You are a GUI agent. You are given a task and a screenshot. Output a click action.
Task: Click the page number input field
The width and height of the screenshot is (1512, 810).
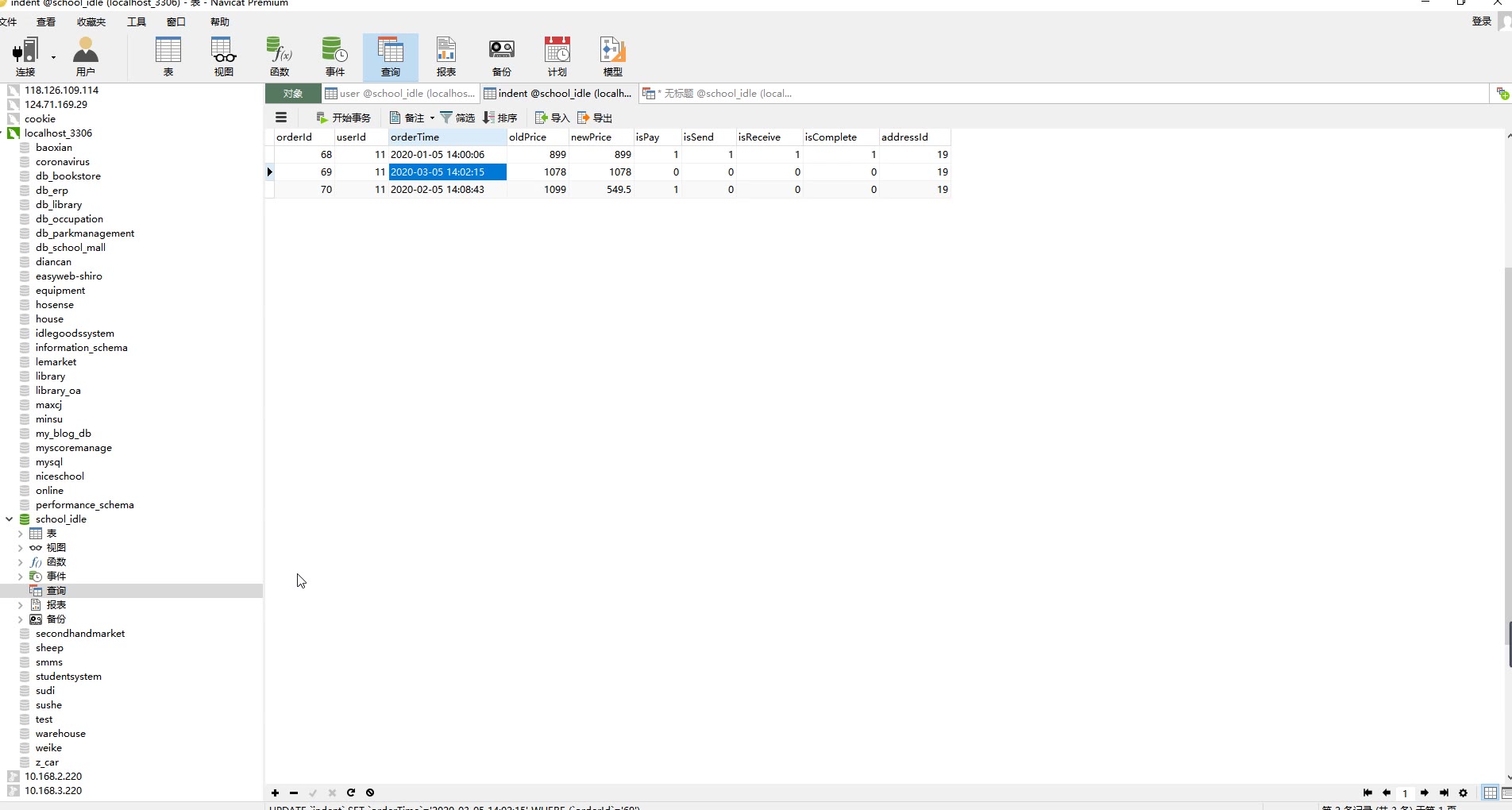point(1405,793)
